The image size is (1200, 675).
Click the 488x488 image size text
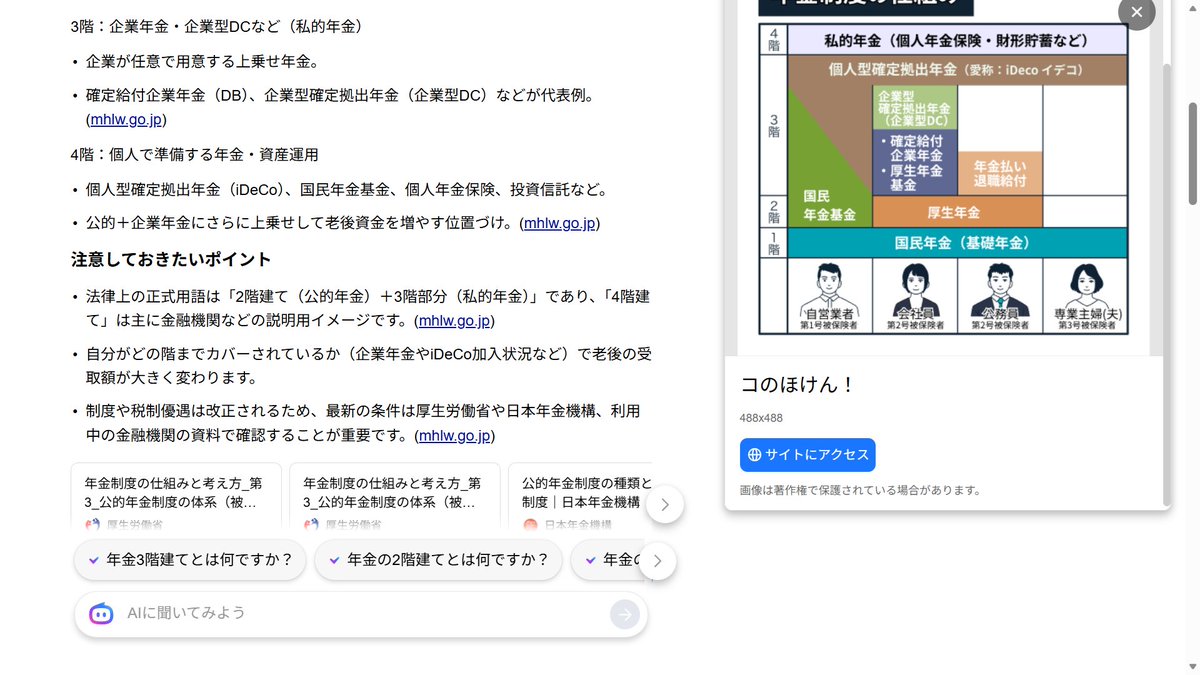tap(760, 417)
